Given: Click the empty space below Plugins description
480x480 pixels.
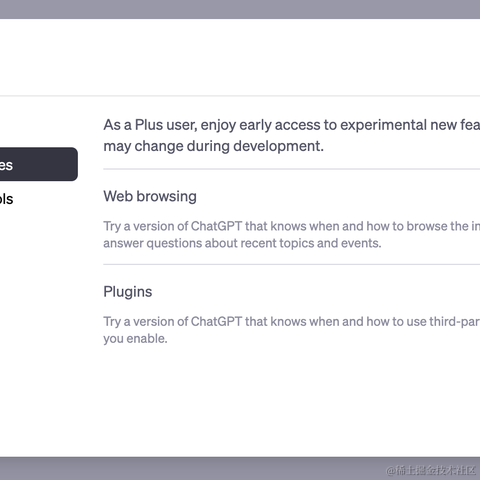Looking at the screenshot, I should [292, 402].
